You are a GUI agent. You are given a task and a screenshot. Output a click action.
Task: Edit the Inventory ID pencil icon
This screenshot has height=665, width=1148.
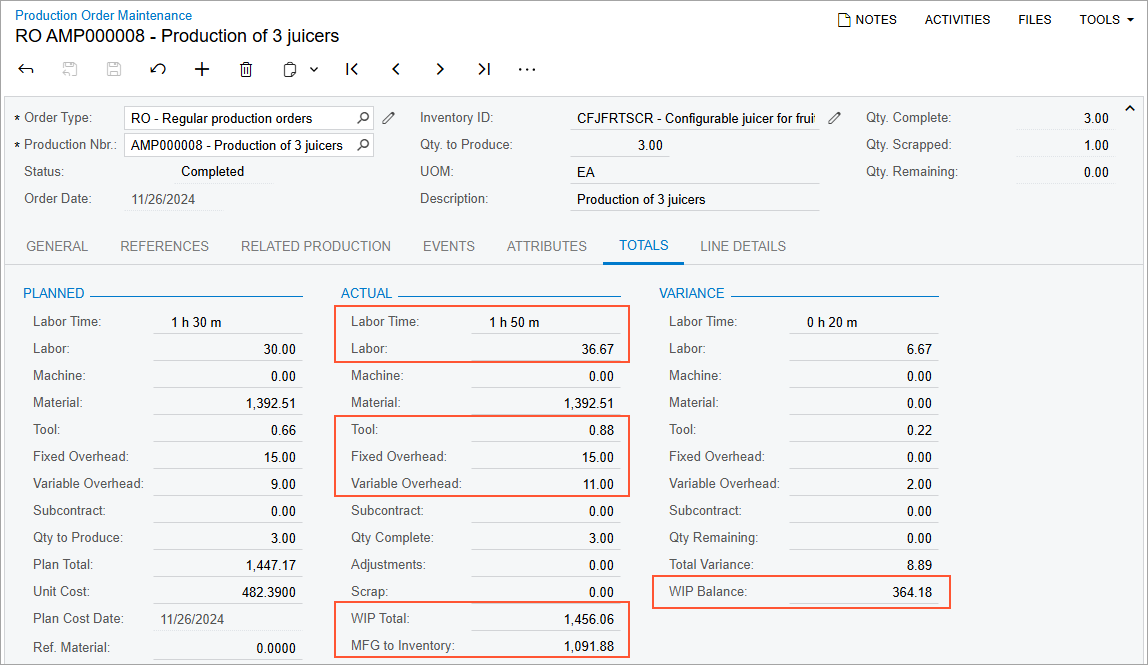tap(835, 118)
